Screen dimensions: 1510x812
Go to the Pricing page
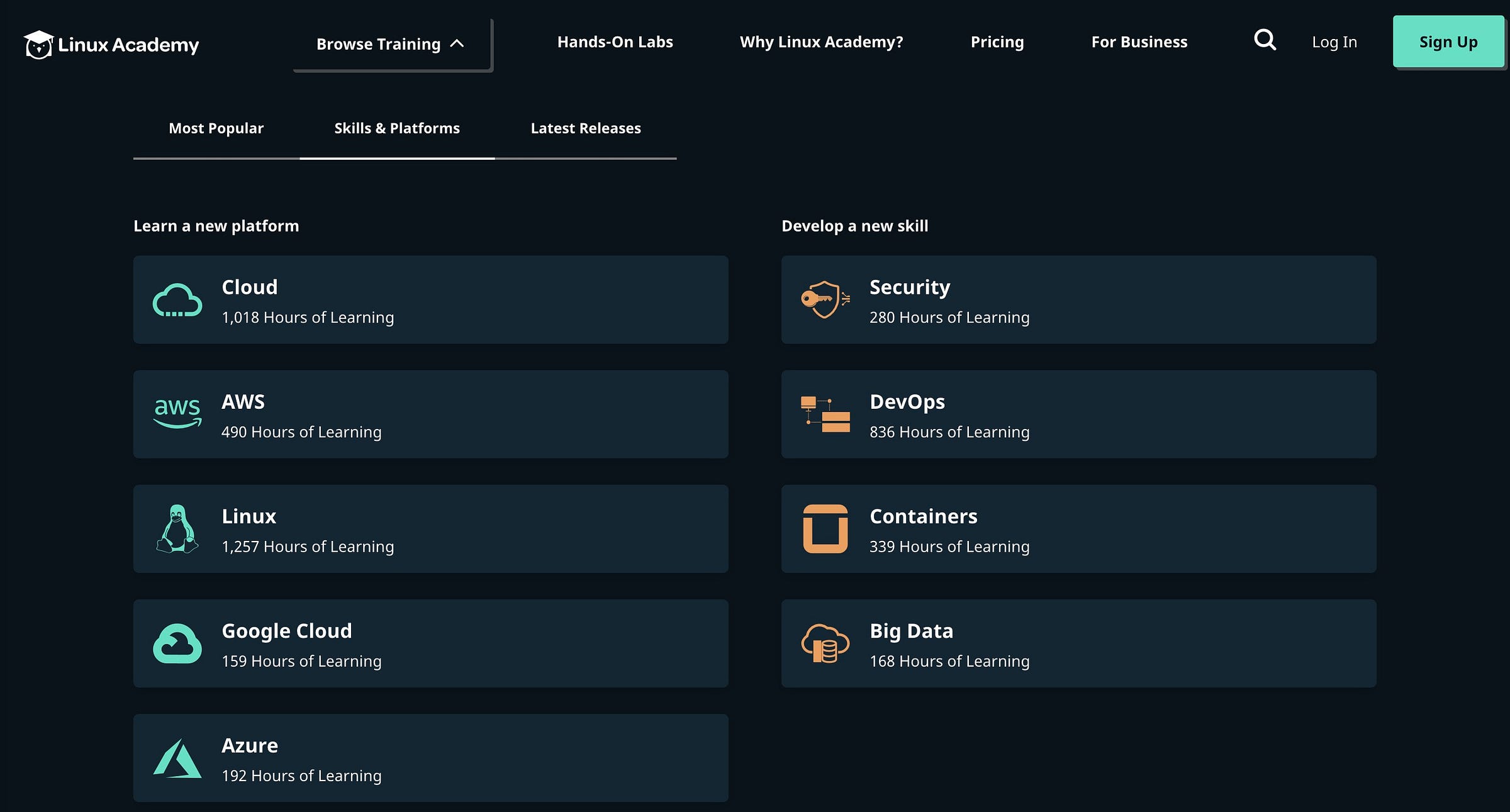click(997, 42)
